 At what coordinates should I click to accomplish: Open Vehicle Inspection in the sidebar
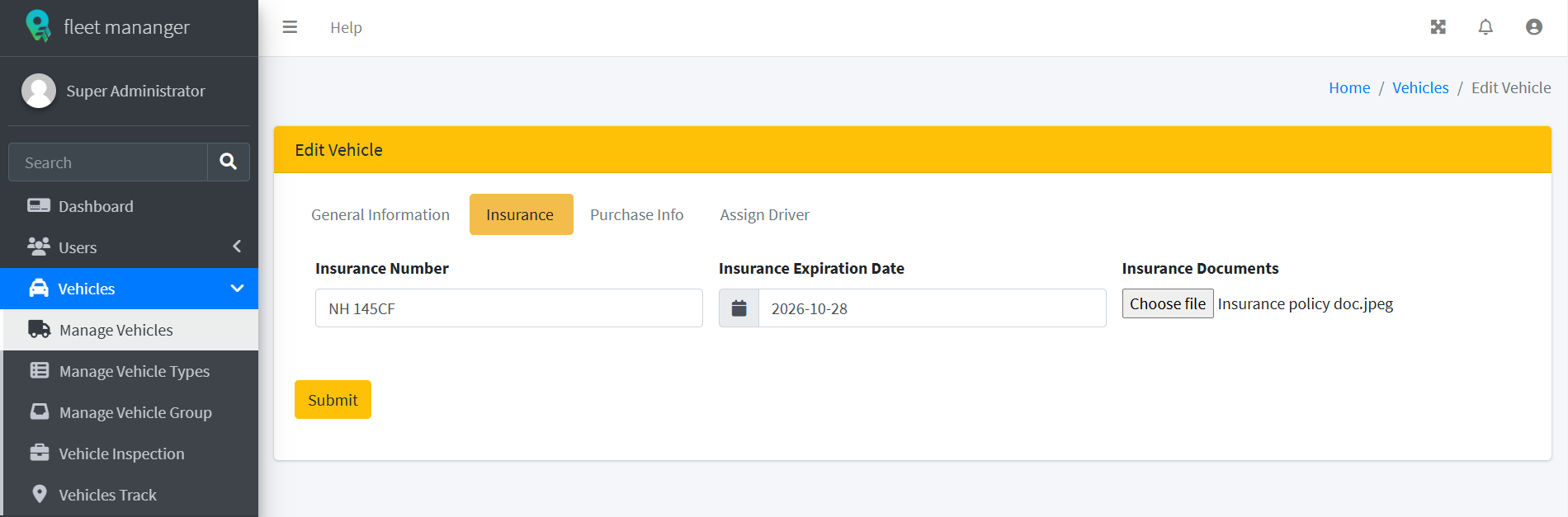pyautogui.click(x=121, y=454)
